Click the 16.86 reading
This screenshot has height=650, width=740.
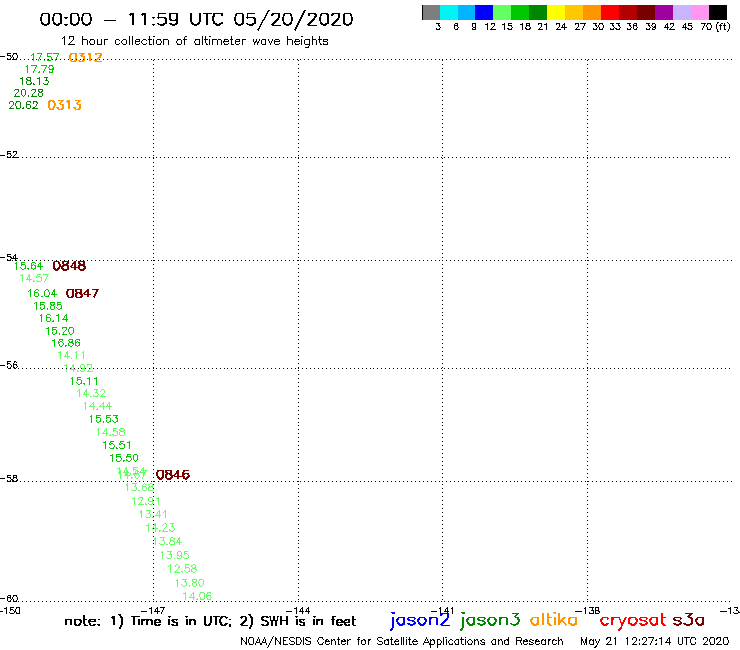(x=66, y=343)
